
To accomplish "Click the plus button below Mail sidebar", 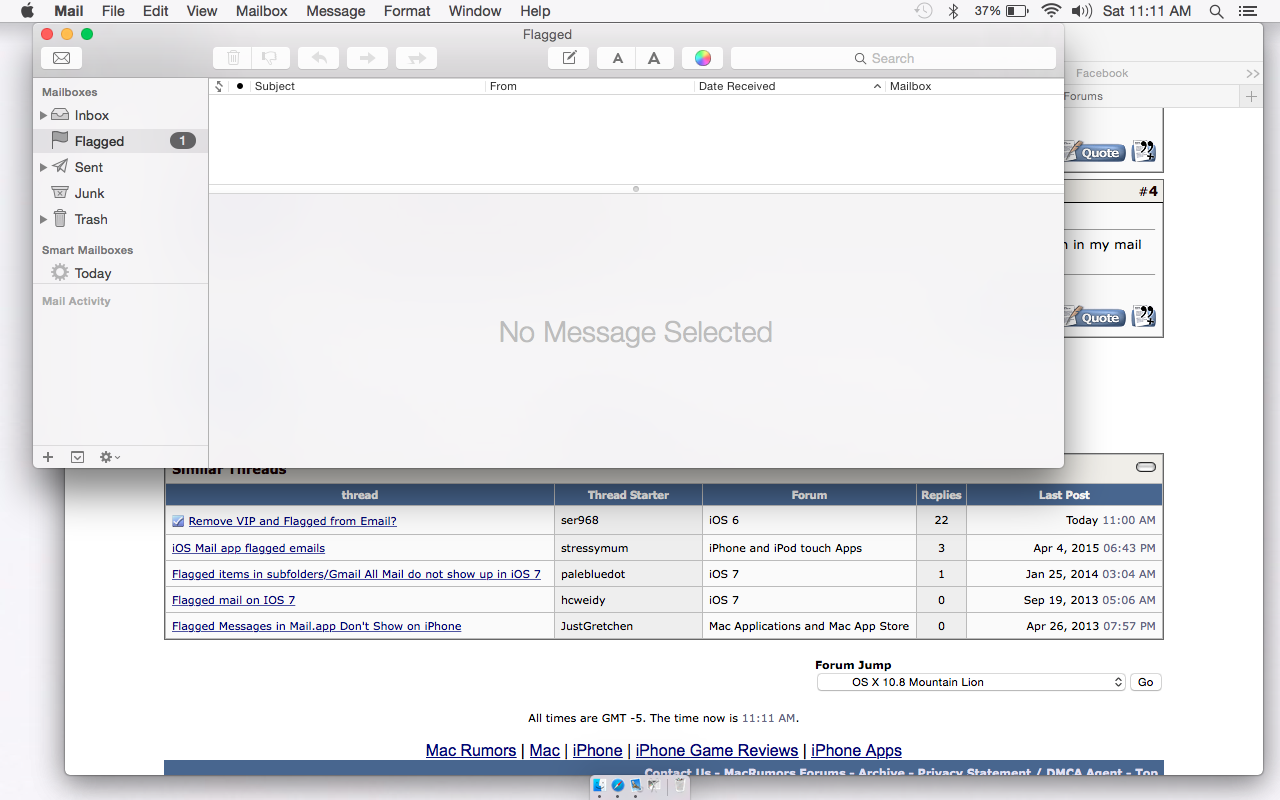I will pyautogui.click(x=48, y=457).
